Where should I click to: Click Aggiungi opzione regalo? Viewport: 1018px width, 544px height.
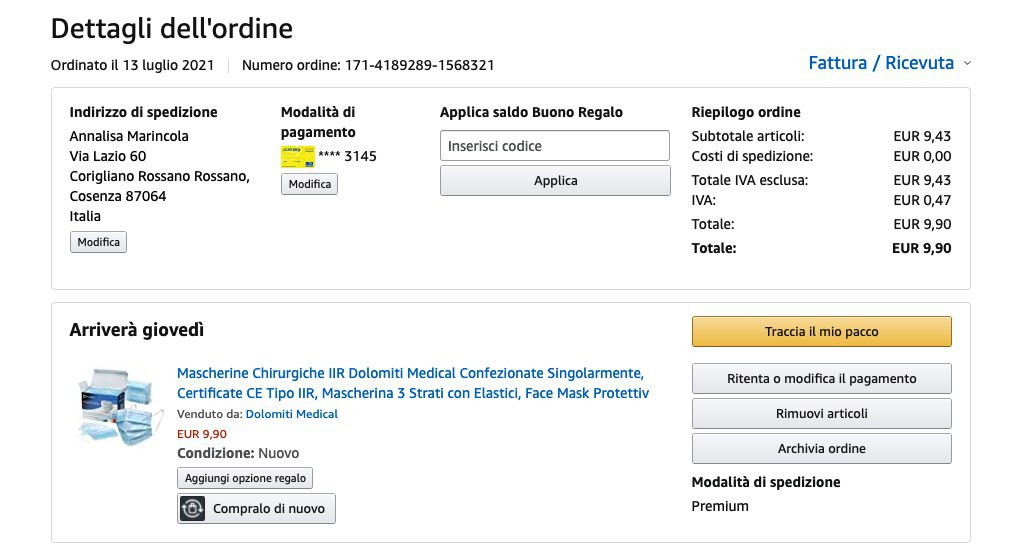245,478
